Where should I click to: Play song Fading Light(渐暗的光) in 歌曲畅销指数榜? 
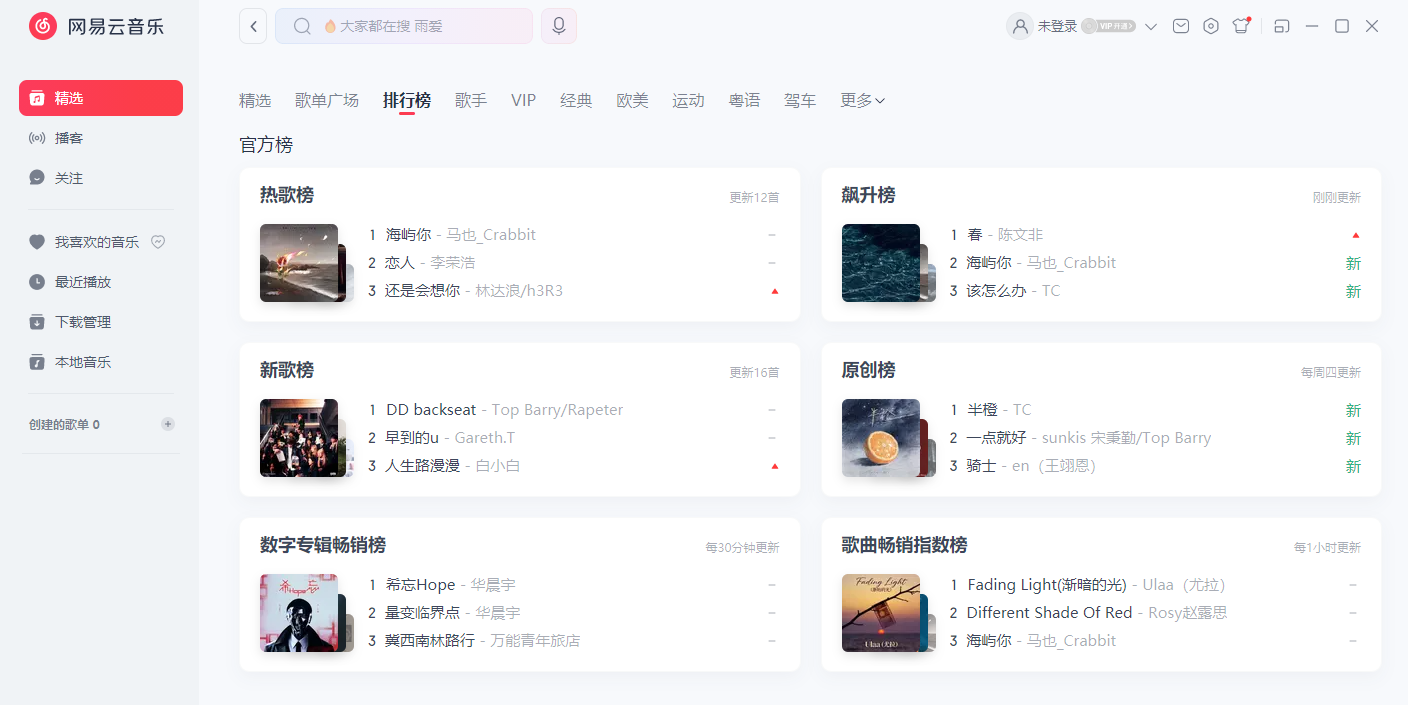pos(1047,585)
